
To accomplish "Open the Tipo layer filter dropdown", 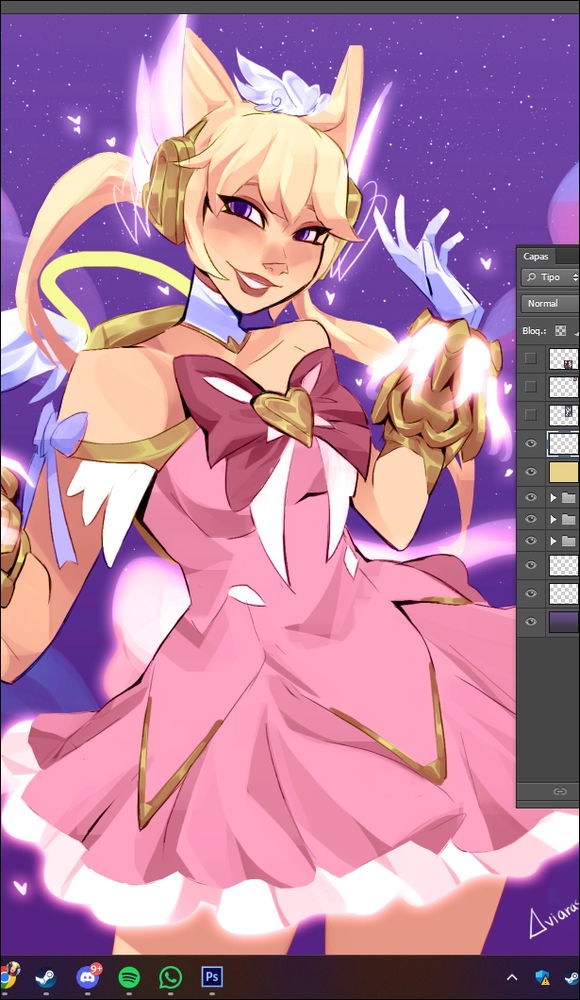I will tap(550, 277).
